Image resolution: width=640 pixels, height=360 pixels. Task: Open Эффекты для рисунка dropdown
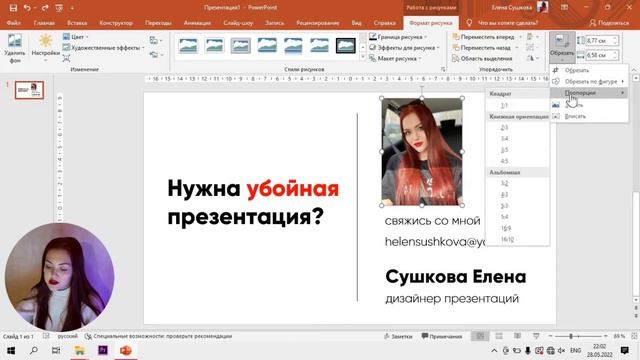404,48
